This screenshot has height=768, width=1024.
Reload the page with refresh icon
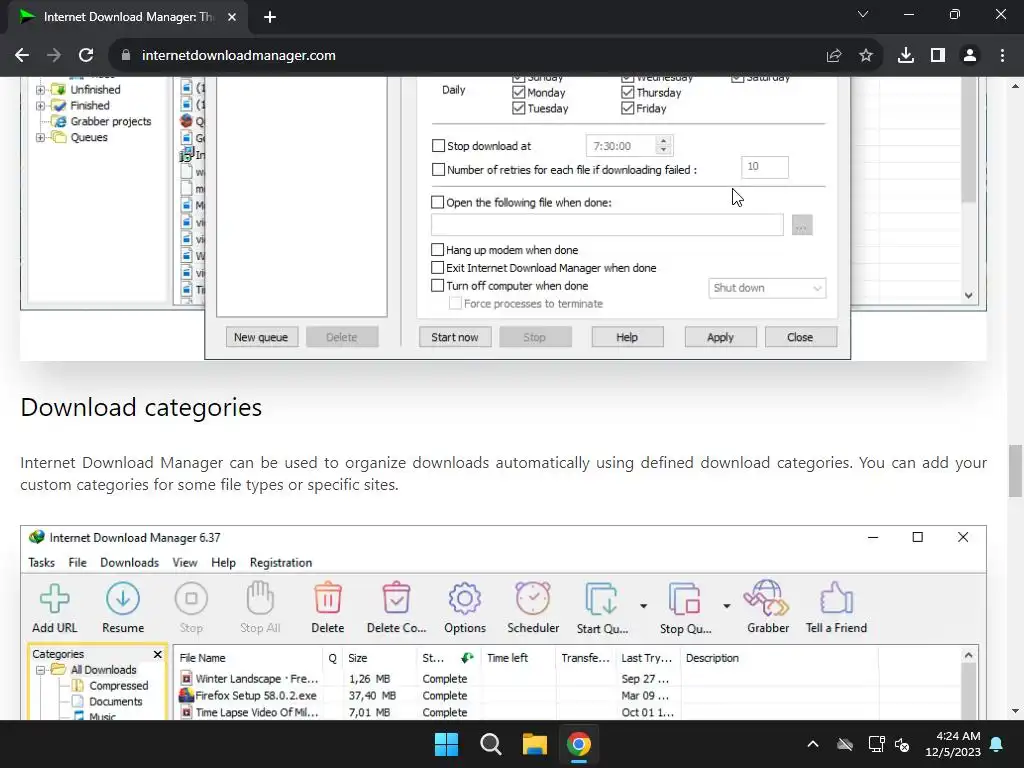(x=86, y=56)
